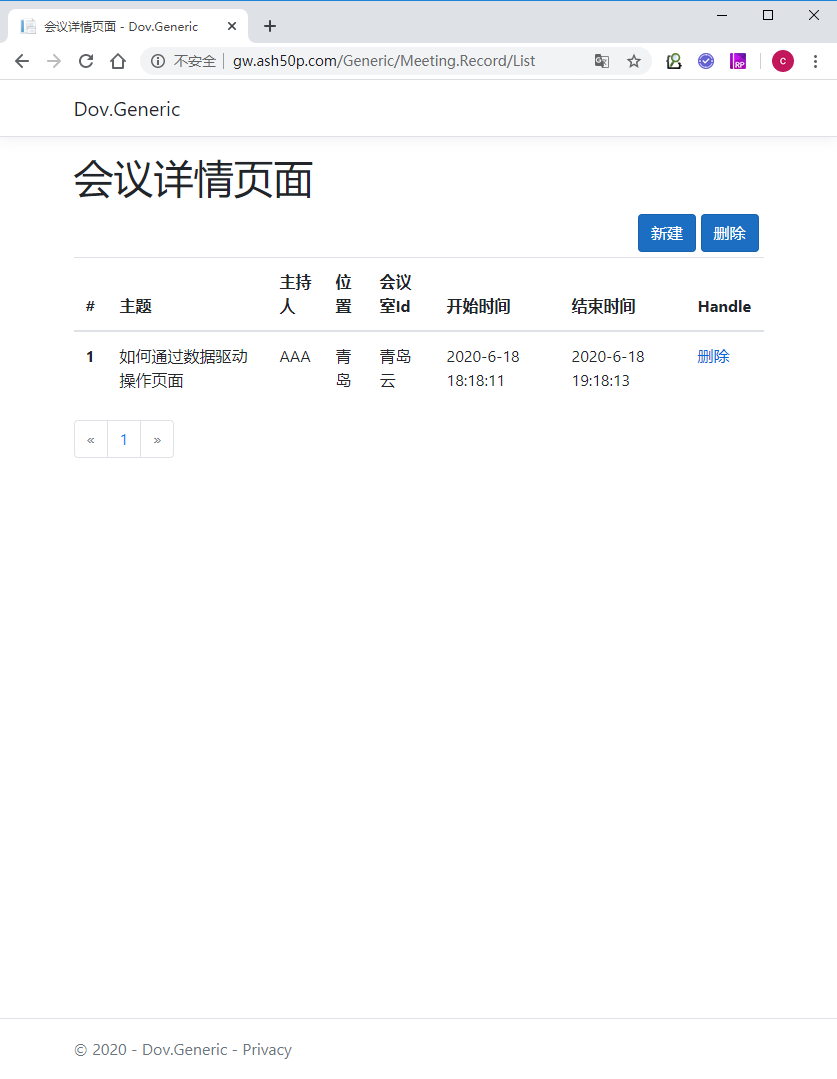Click the 新建 button

666,232
